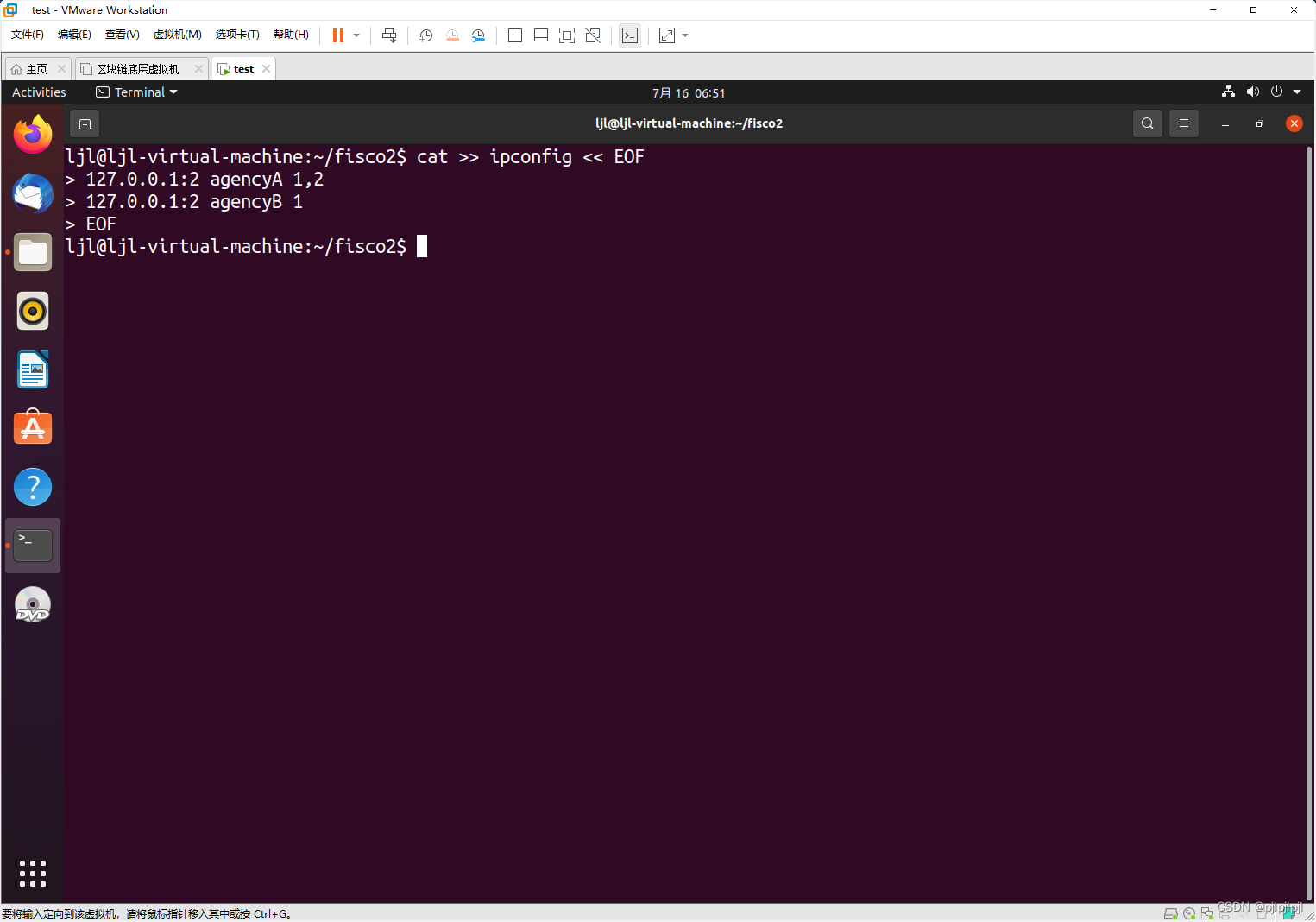Toggle the thumbnail bar view icon

click(541, 35)
